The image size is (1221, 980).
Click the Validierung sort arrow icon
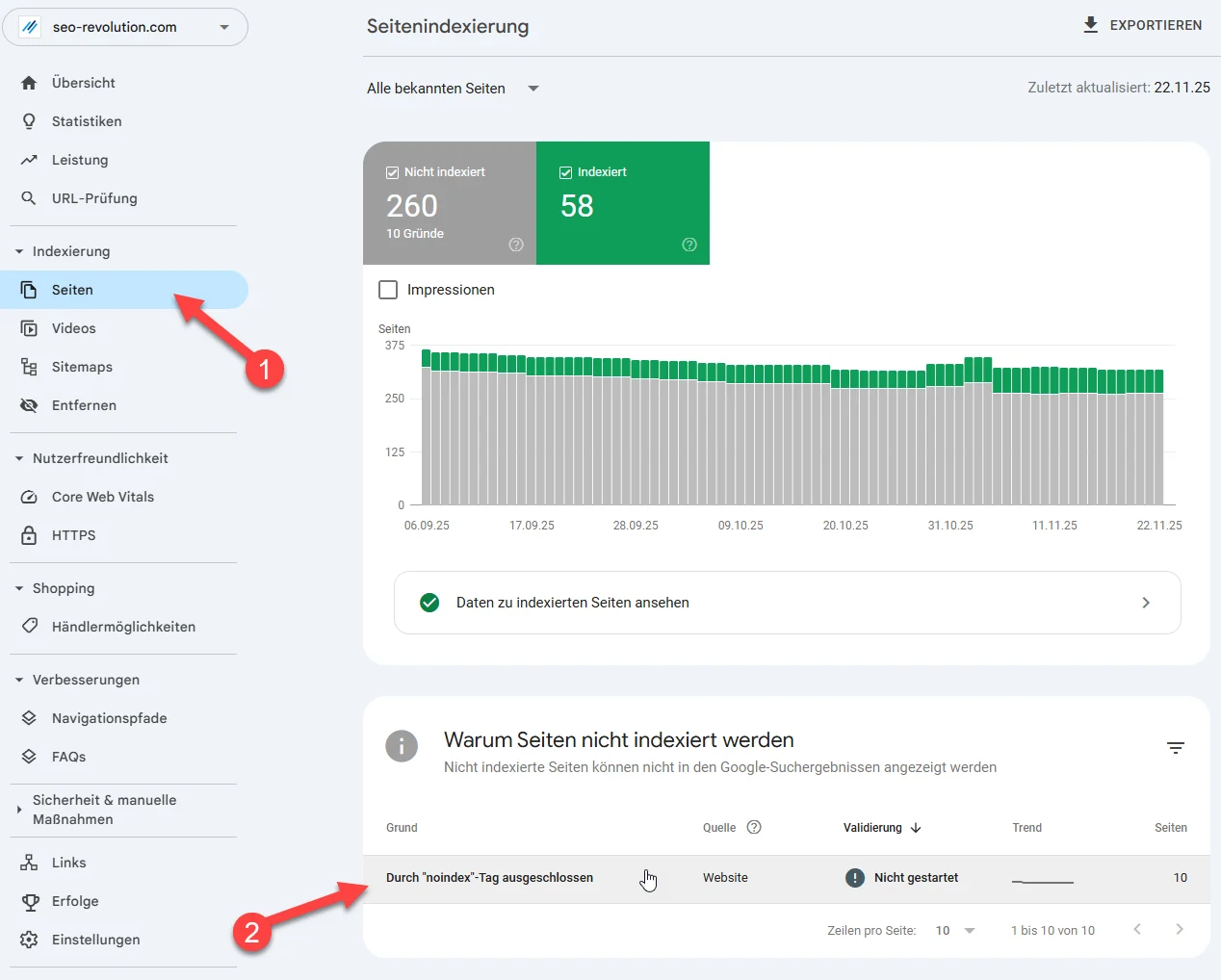click(916, 828)
